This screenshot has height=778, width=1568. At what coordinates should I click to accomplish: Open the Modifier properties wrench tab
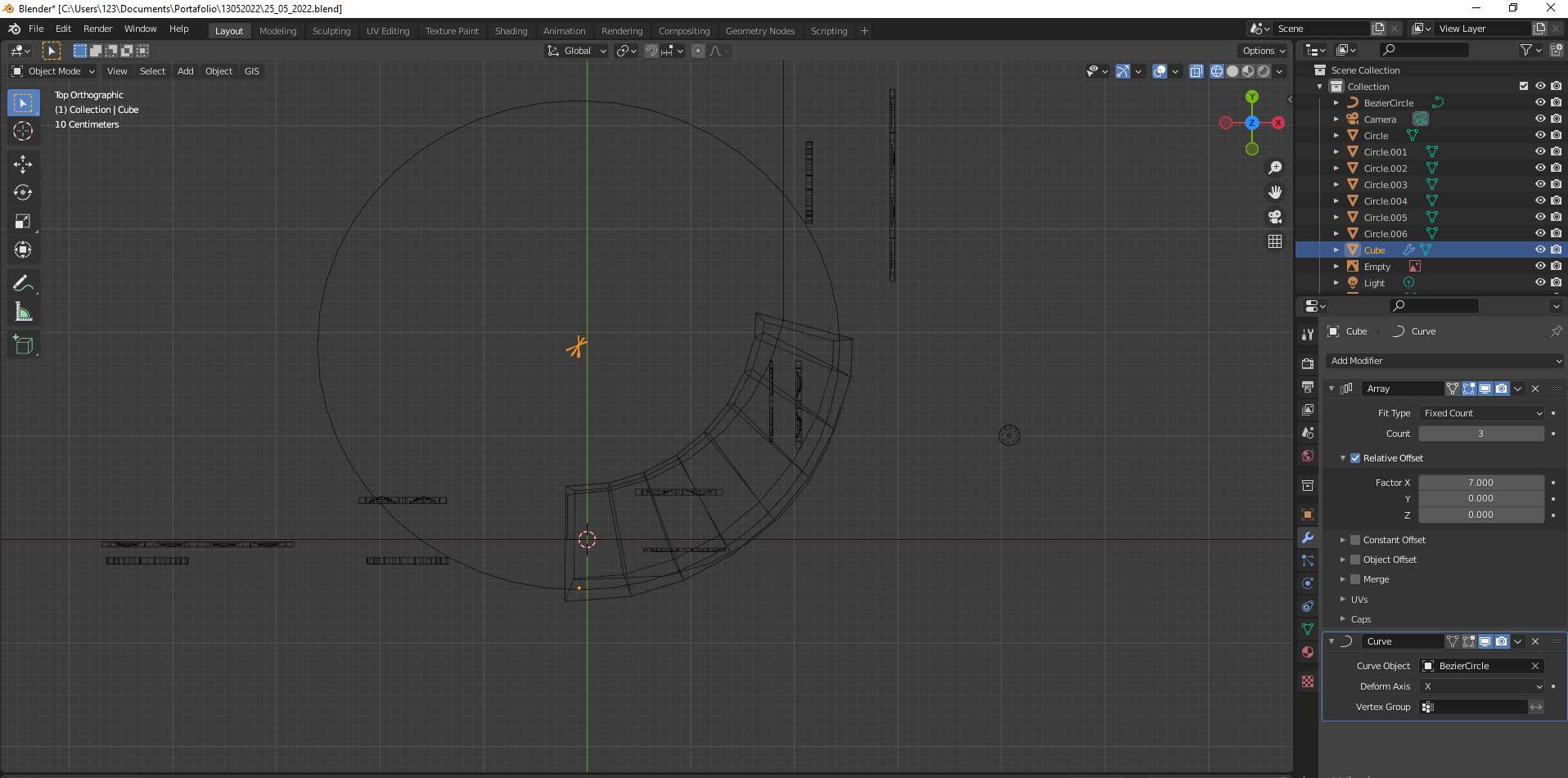click(x=1308, y=537)
